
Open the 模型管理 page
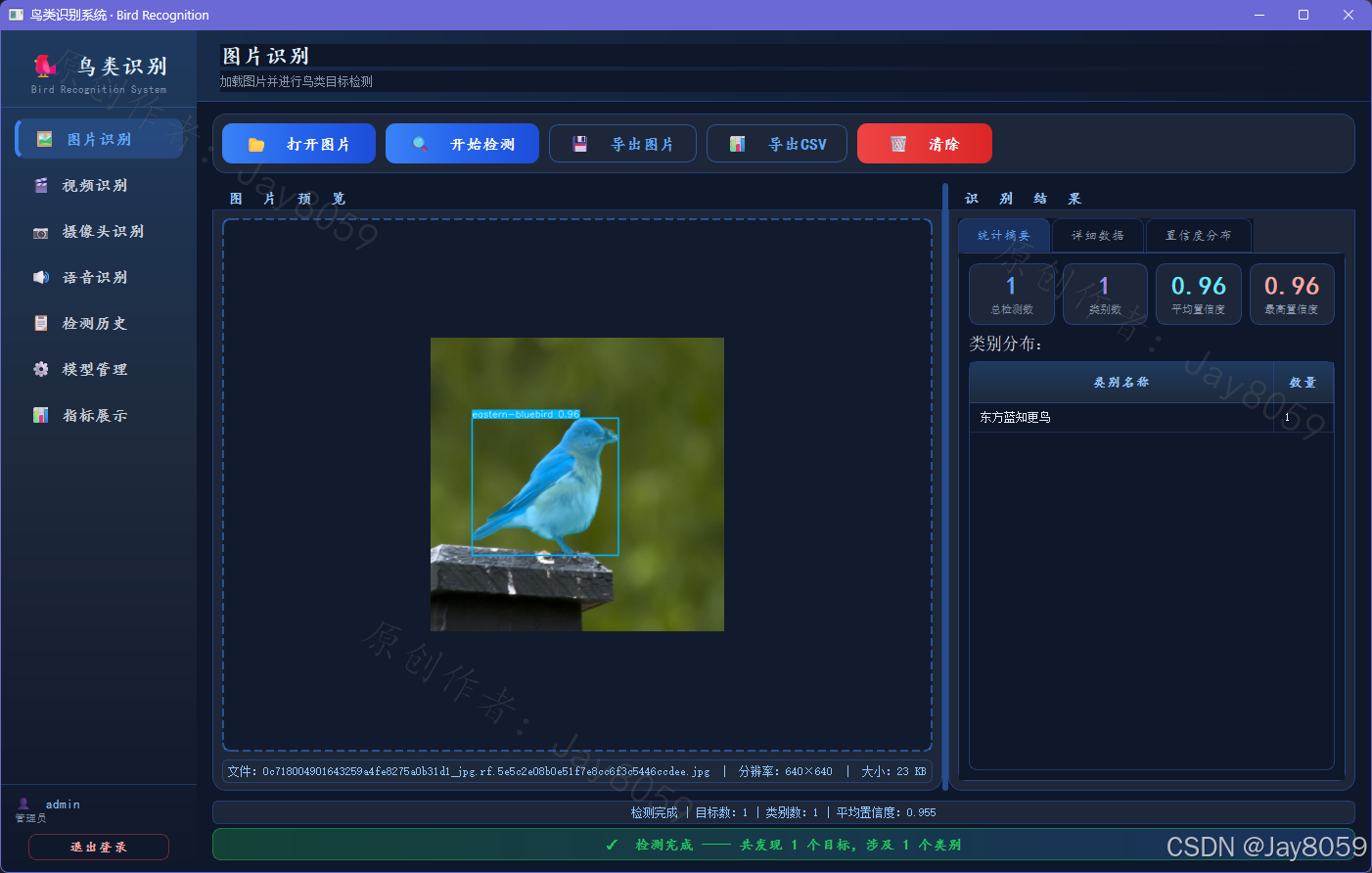coord(99,369)
